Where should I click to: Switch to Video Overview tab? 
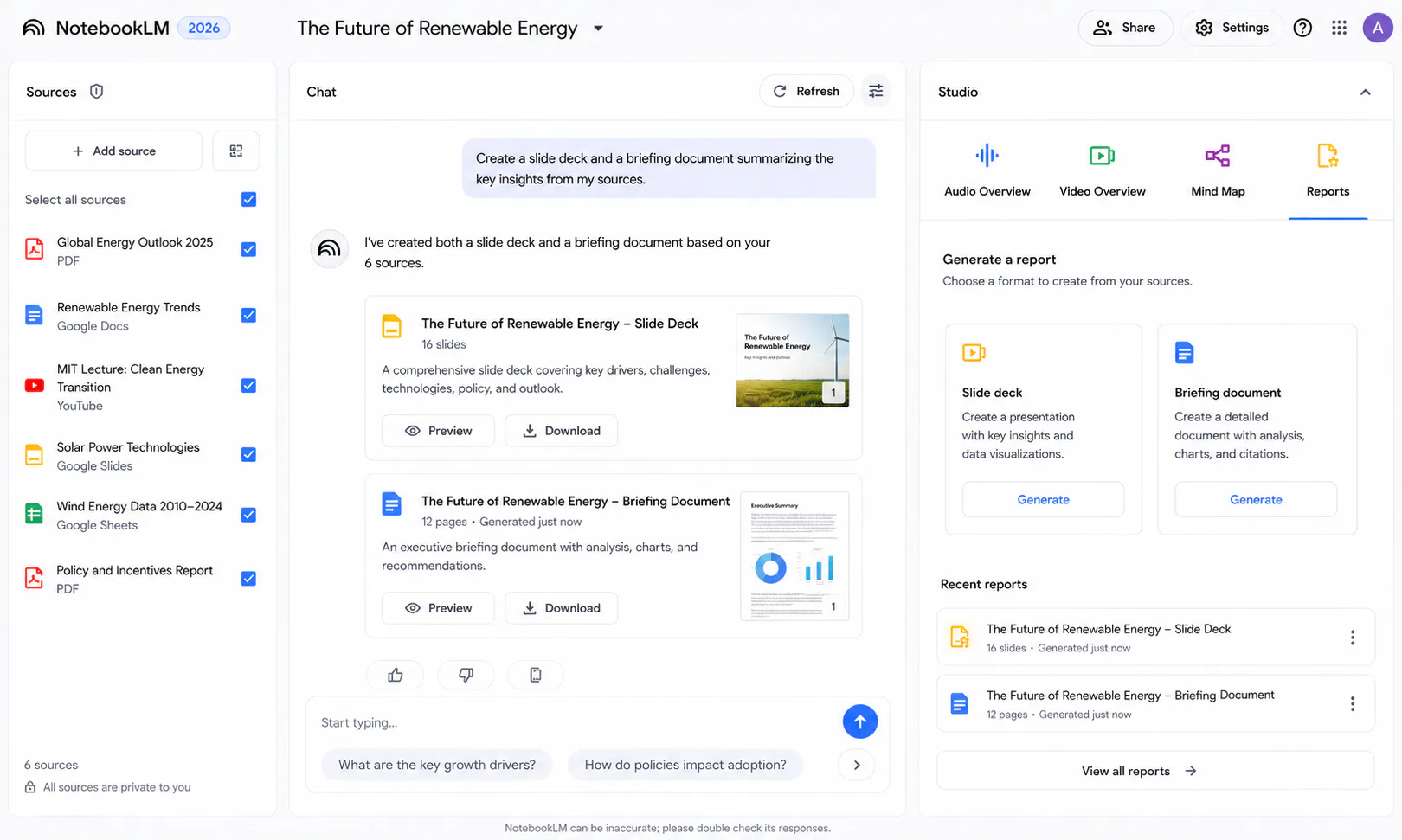pyautogui.click(x=1103, y=170)
